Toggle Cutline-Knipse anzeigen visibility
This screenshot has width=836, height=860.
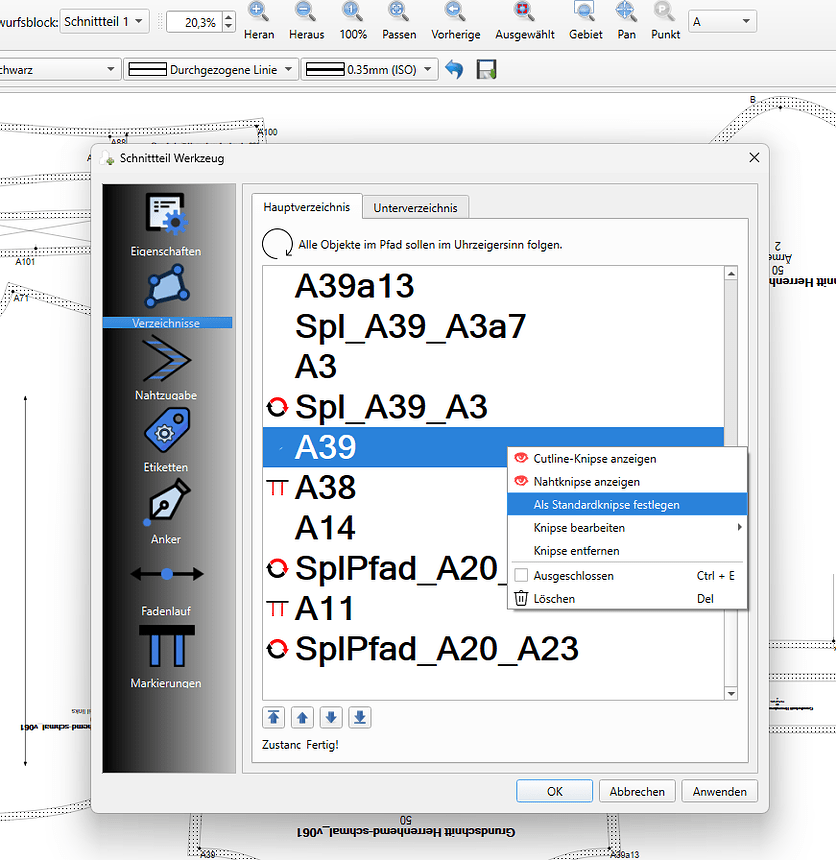pyautogui.click(x=627, y=459)
